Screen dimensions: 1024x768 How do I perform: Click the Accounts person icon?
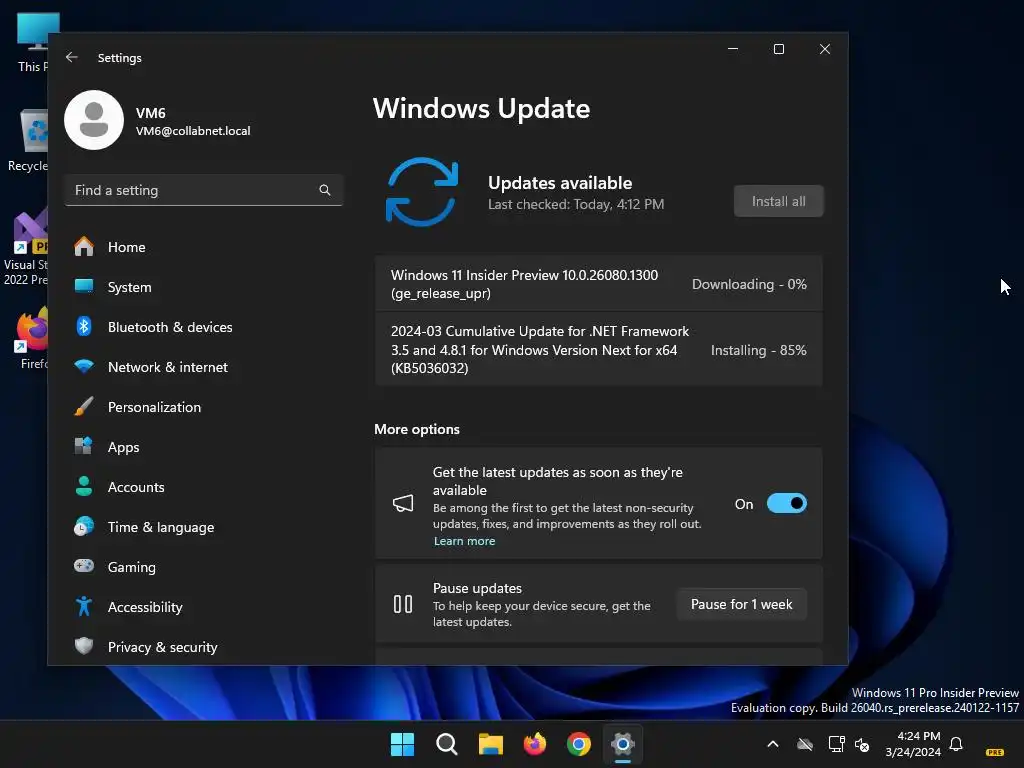(84, 486)
